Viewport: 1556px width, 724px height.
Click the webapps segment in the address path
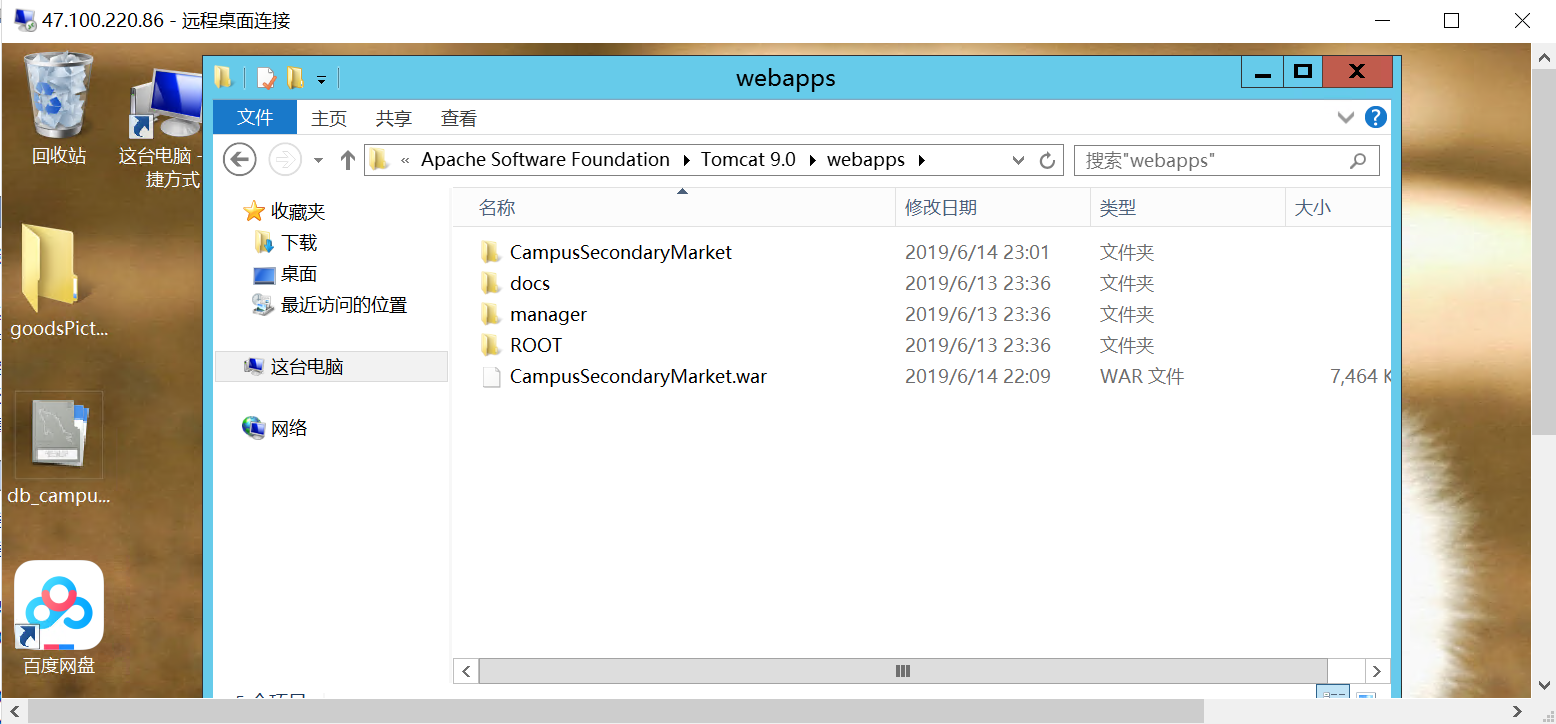coord(866,160)
